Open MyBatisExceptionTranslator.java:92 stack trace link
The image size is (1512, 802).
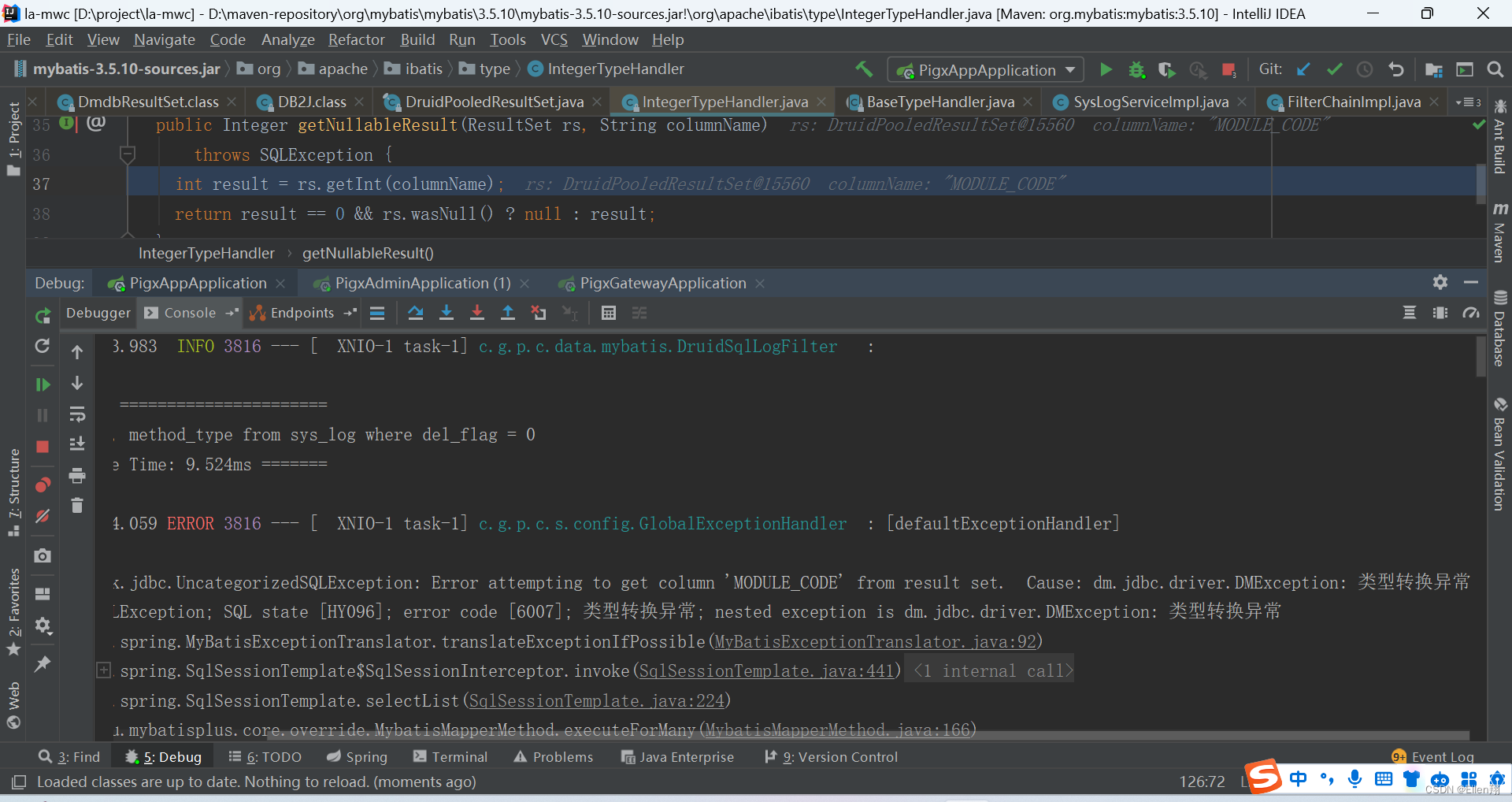click(875, 642)
